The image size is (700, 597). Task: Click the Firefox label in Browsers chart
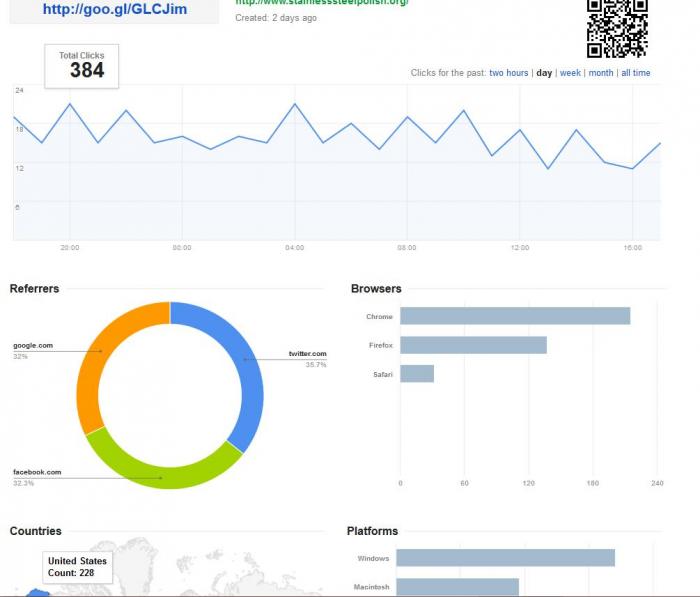click(x=381, y=345)
